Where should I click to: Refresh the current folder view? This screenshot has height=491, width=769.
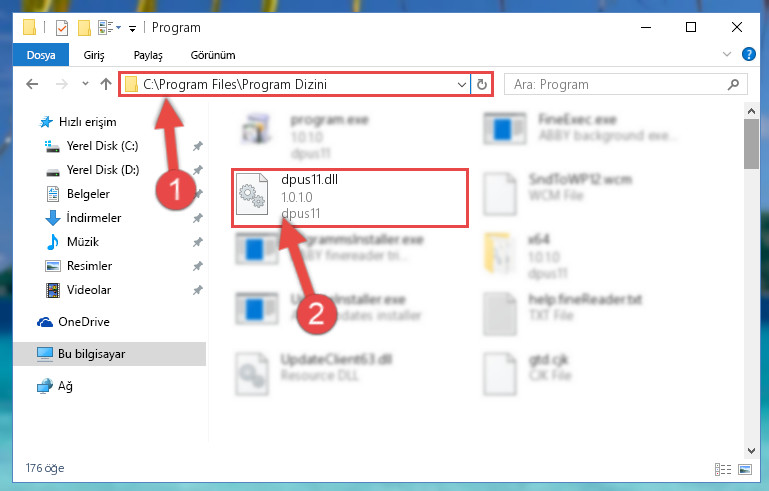(x=482, y=84)
